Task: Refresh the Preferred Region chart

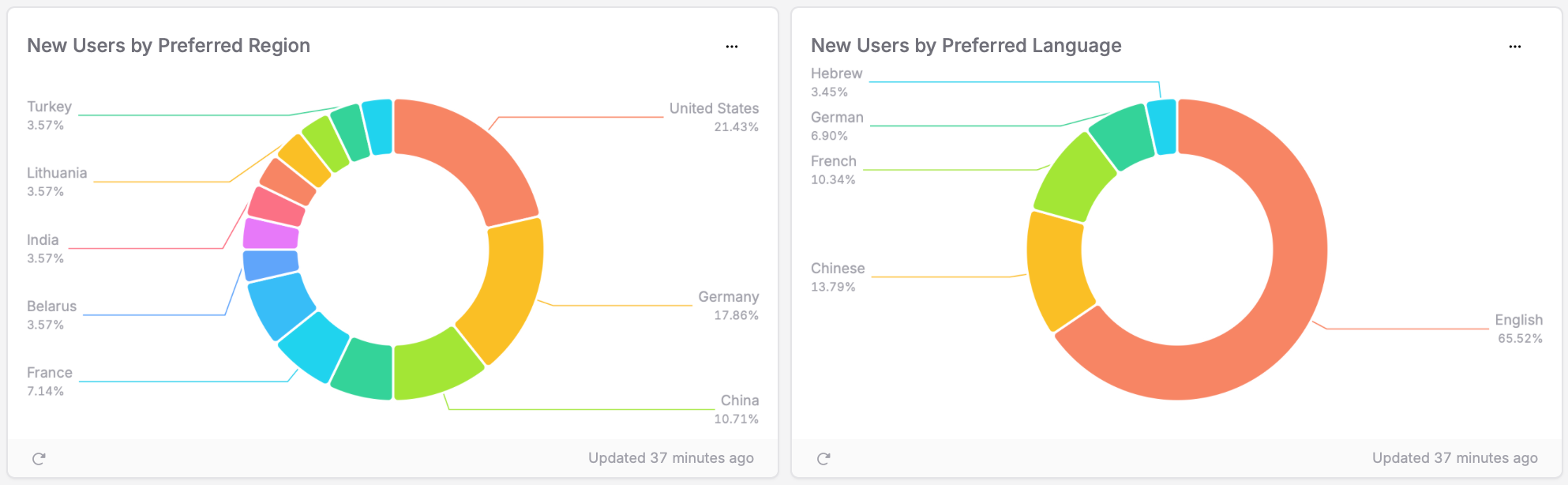Action: coord(39,458)
